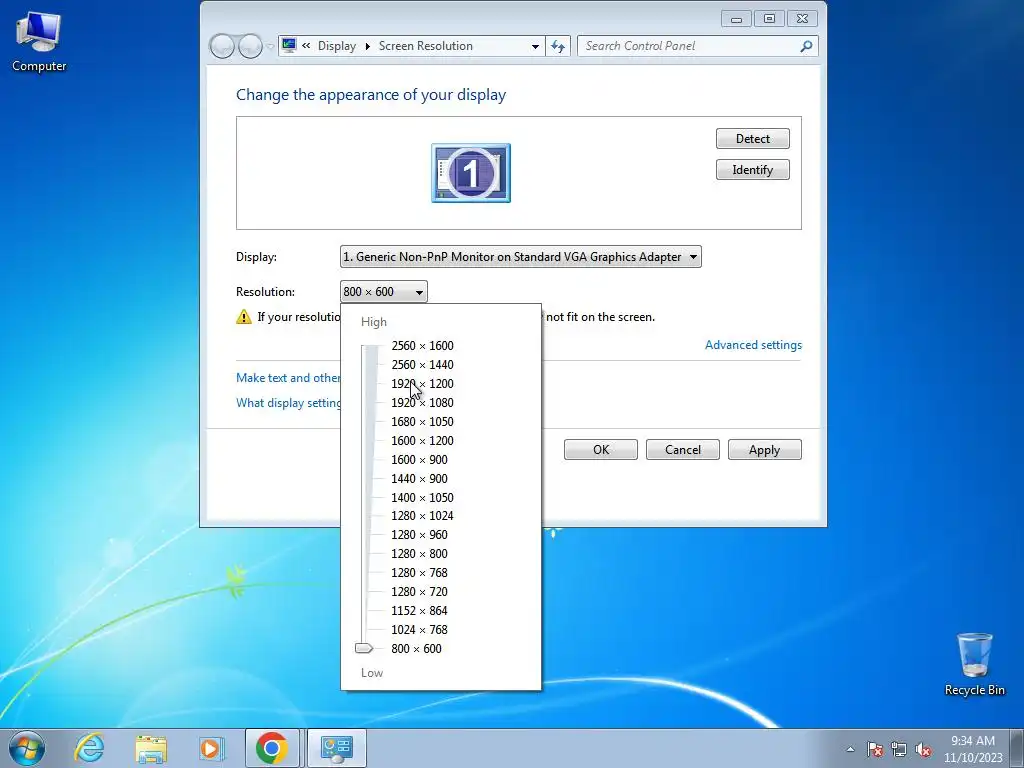1024x768 pixels.
Task: Choose 1920 × 1080 resolution
Action: click(x=423, y=402)
